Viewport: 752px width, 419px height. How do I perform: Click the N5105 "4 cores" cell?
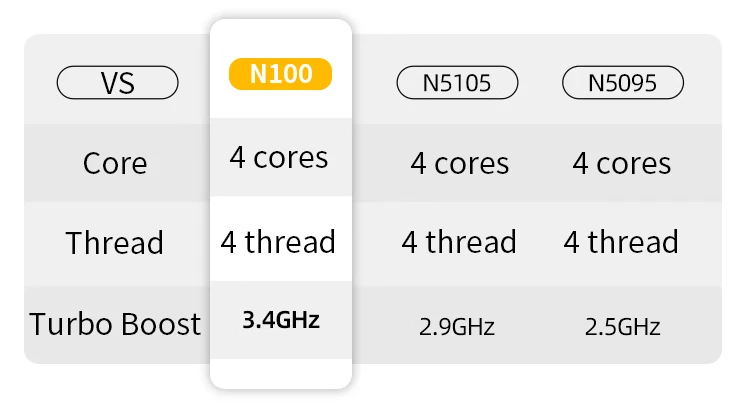tap(459, 163)
